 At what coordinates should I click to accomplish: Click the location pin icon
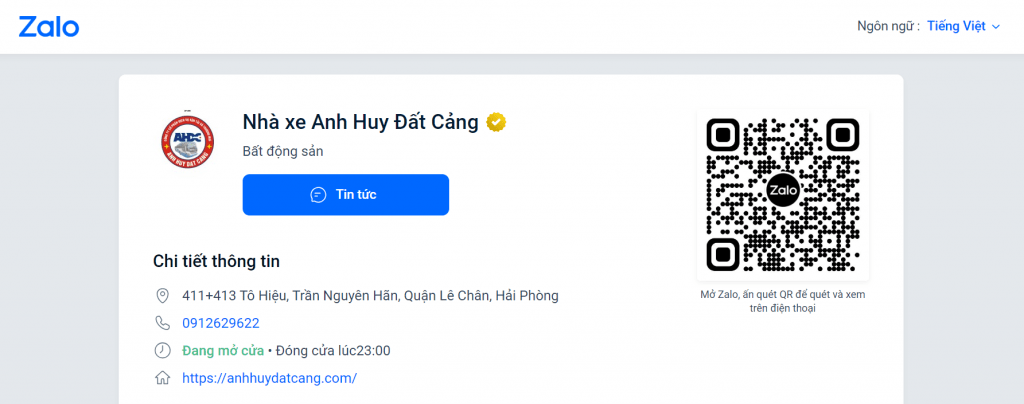[x=162, y=296]
